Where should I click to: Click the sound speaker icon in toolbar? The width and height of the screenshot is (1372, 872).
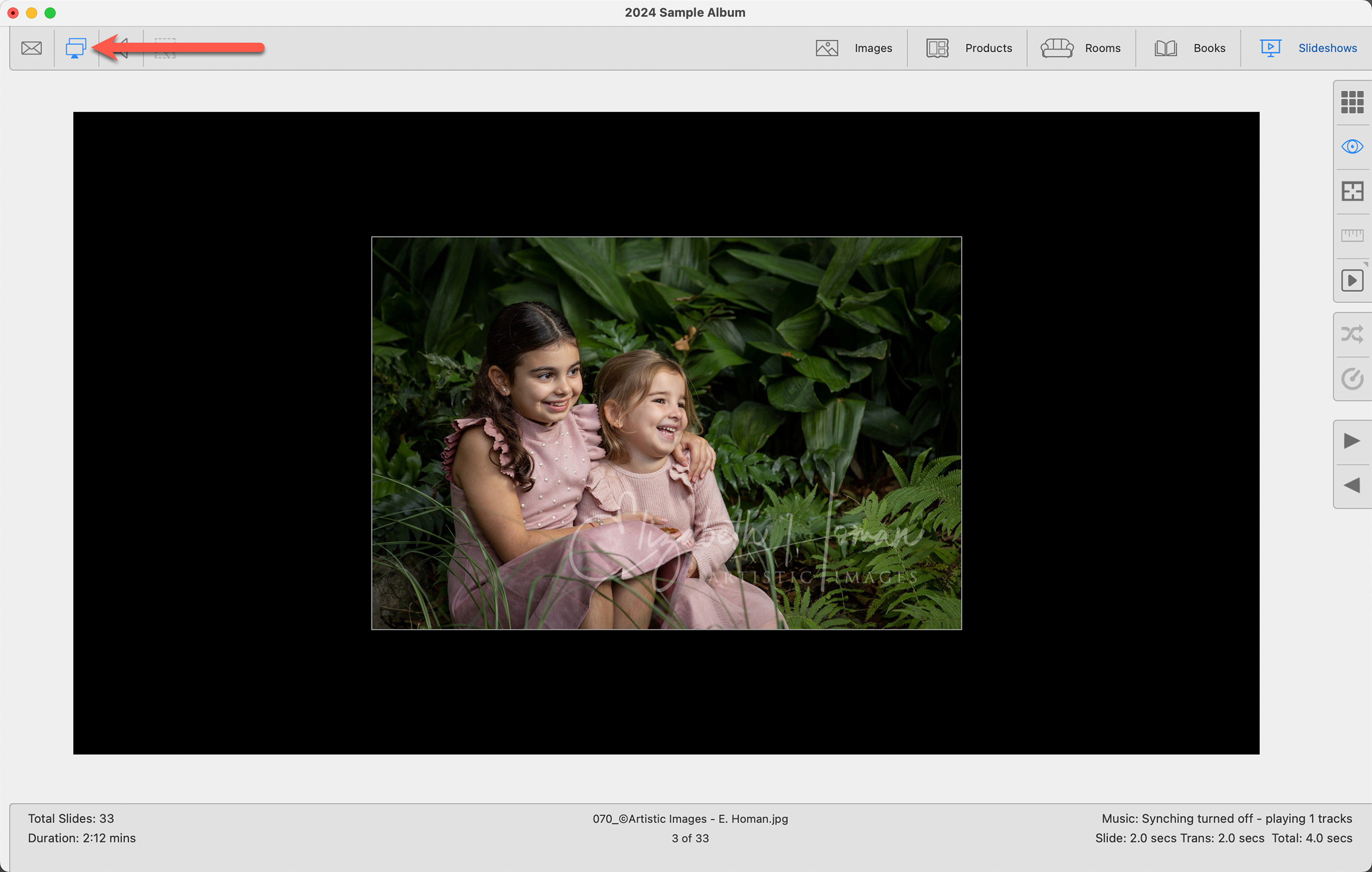pos(121,49)
